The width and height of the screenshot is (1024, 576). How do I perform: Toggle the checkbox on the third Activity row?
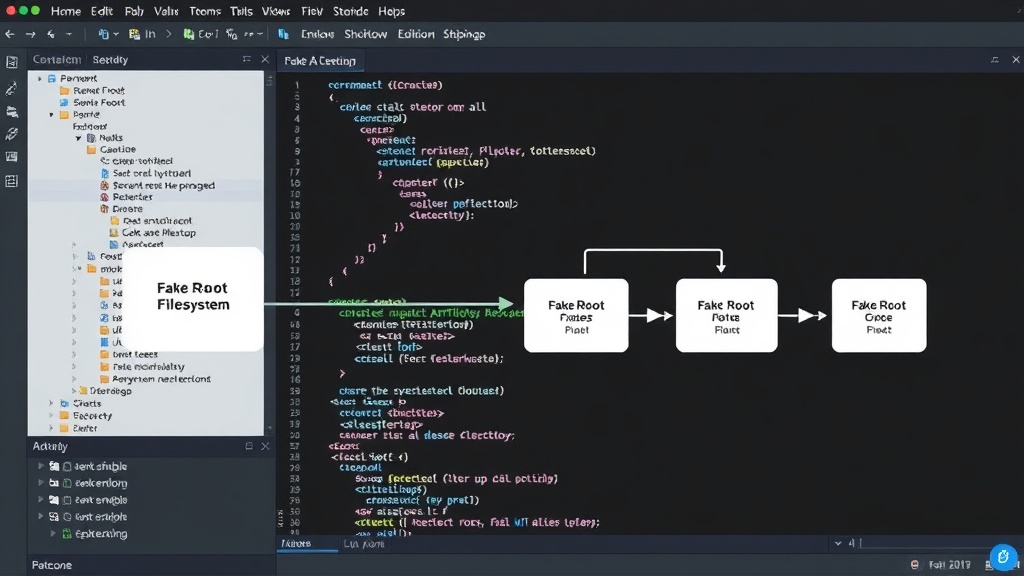[x=67, y=500]
